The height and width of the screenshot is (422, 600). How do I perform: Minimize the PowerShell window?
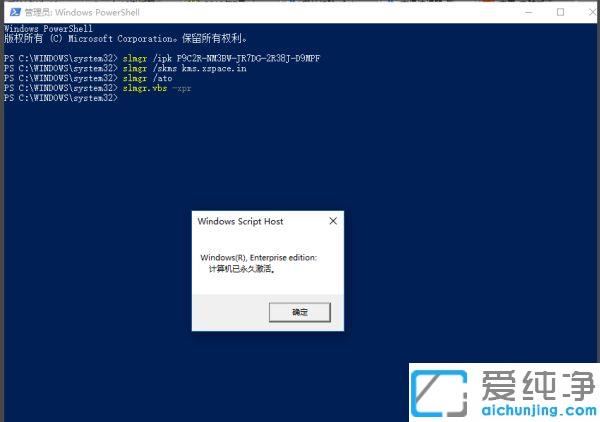point(528,12)
